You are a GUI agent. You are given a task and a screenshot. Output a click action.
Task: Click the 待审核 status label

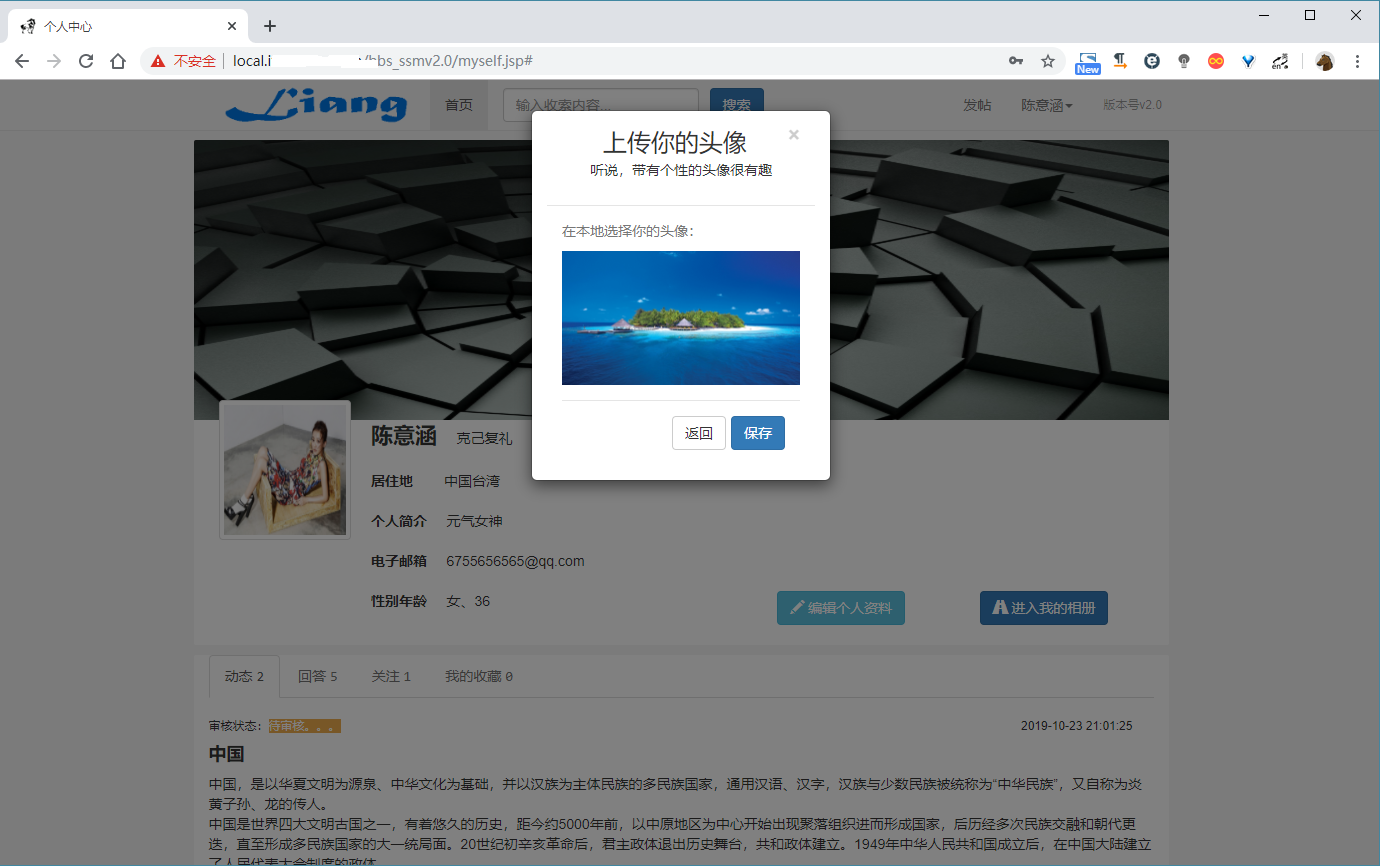click(305, 726)
